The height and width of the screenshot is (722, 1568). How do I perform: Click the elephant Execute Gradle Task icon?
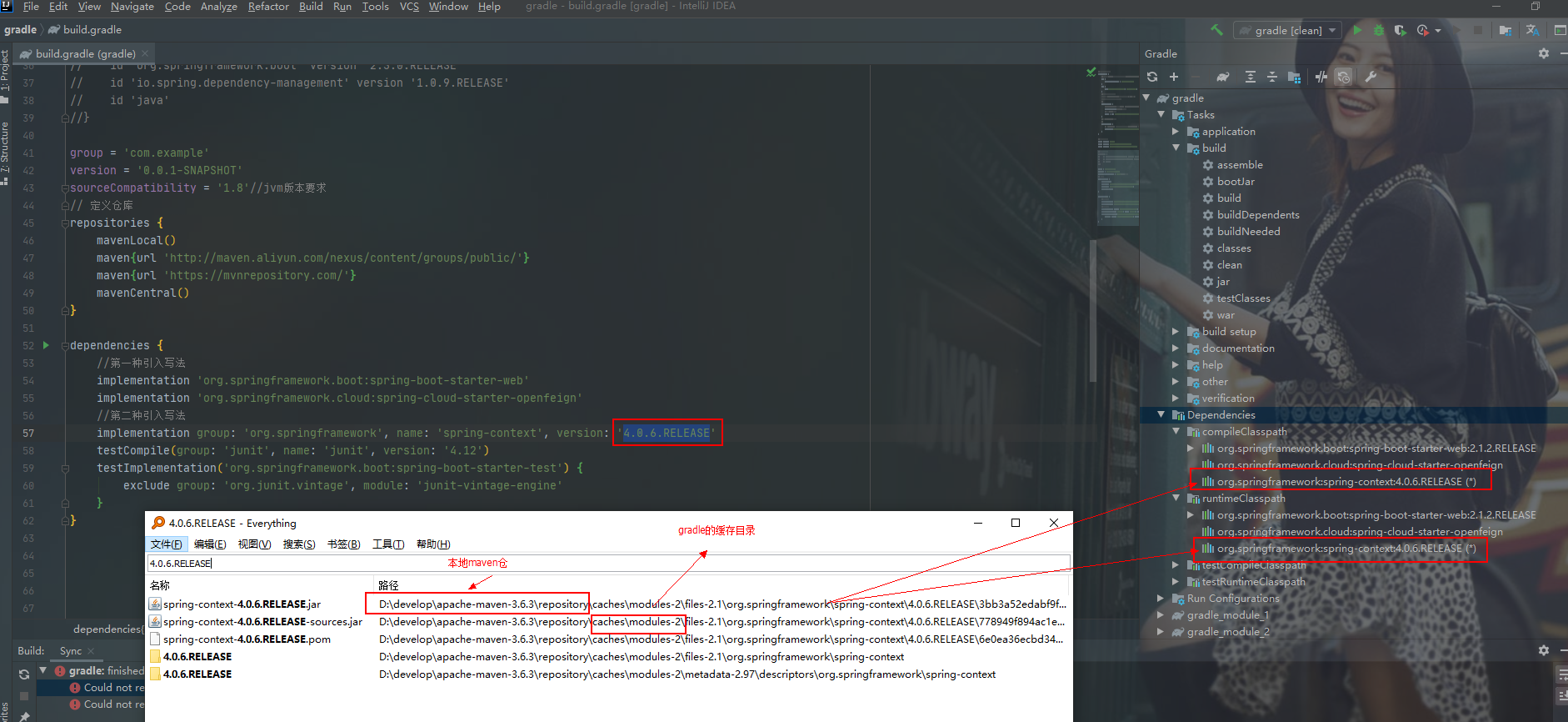click(1222, 77)
